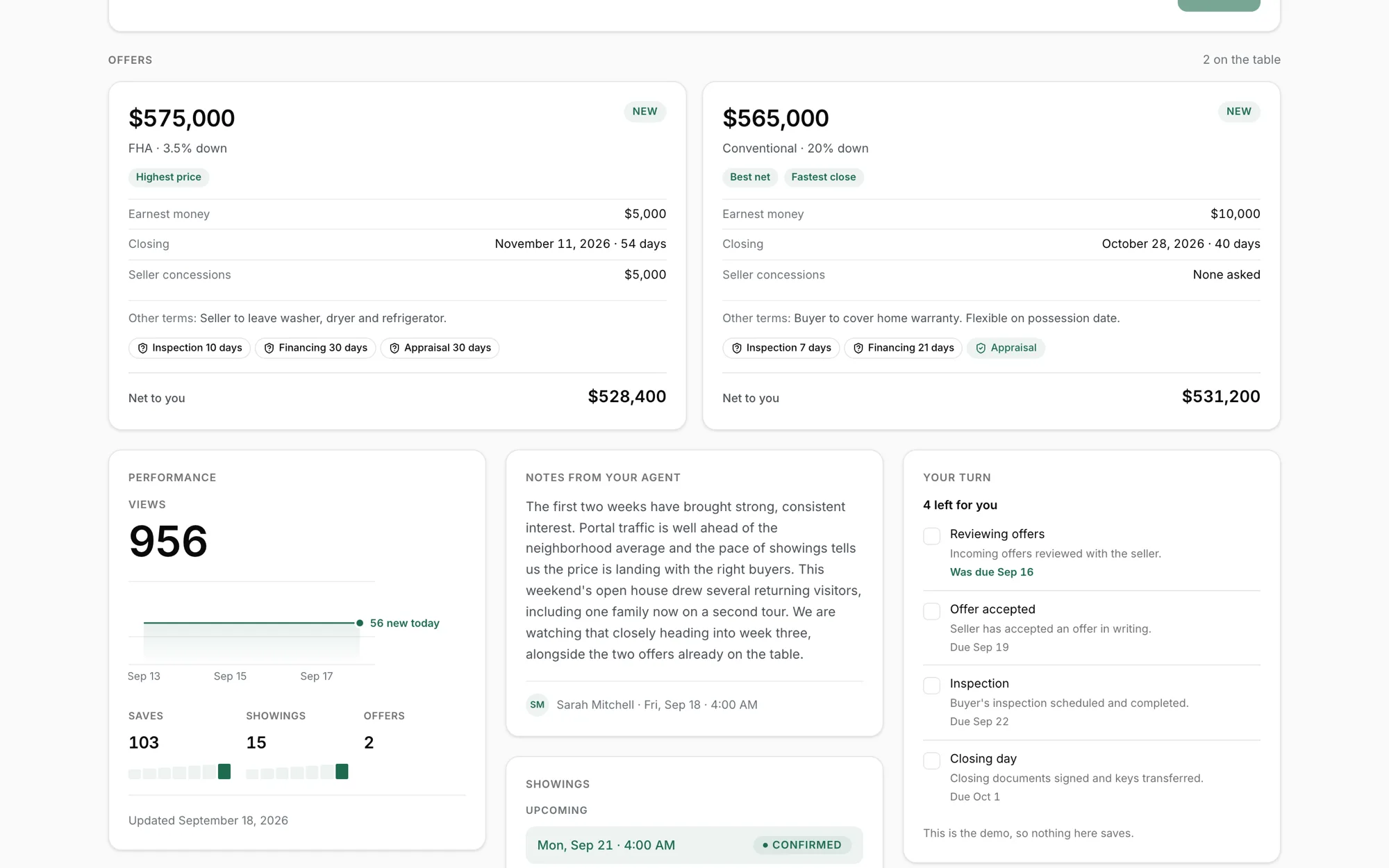Click 'FHA · 3.5% down' loan type text

tap(178, 149)
